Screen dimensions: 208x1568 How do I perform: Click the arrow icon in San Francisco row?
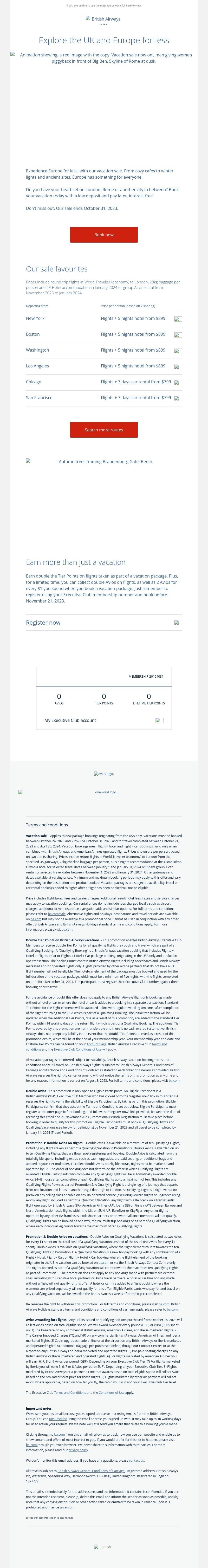click(178, 398)
